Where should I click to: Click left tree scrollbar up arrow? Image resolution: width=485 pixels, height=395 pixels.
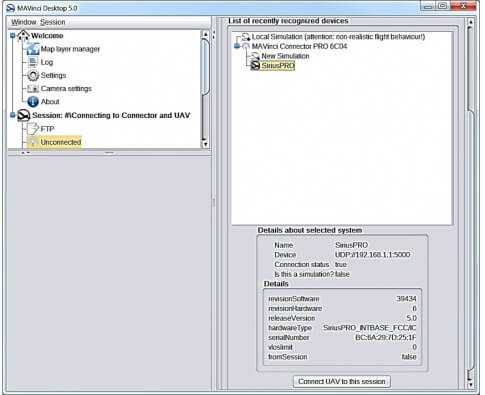(205, 34)
